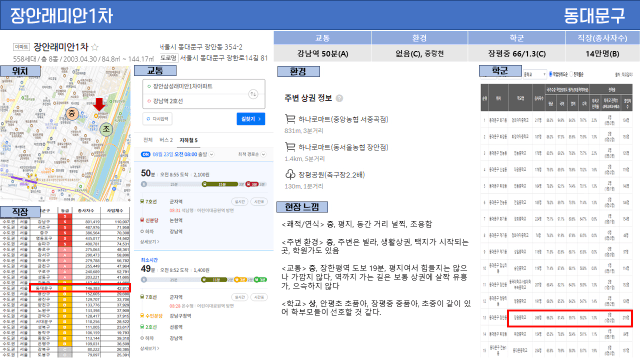Screen dimensions: 640x360
Task: Click the 초 elementary school marker on map
Action: (x=106, y=129)
